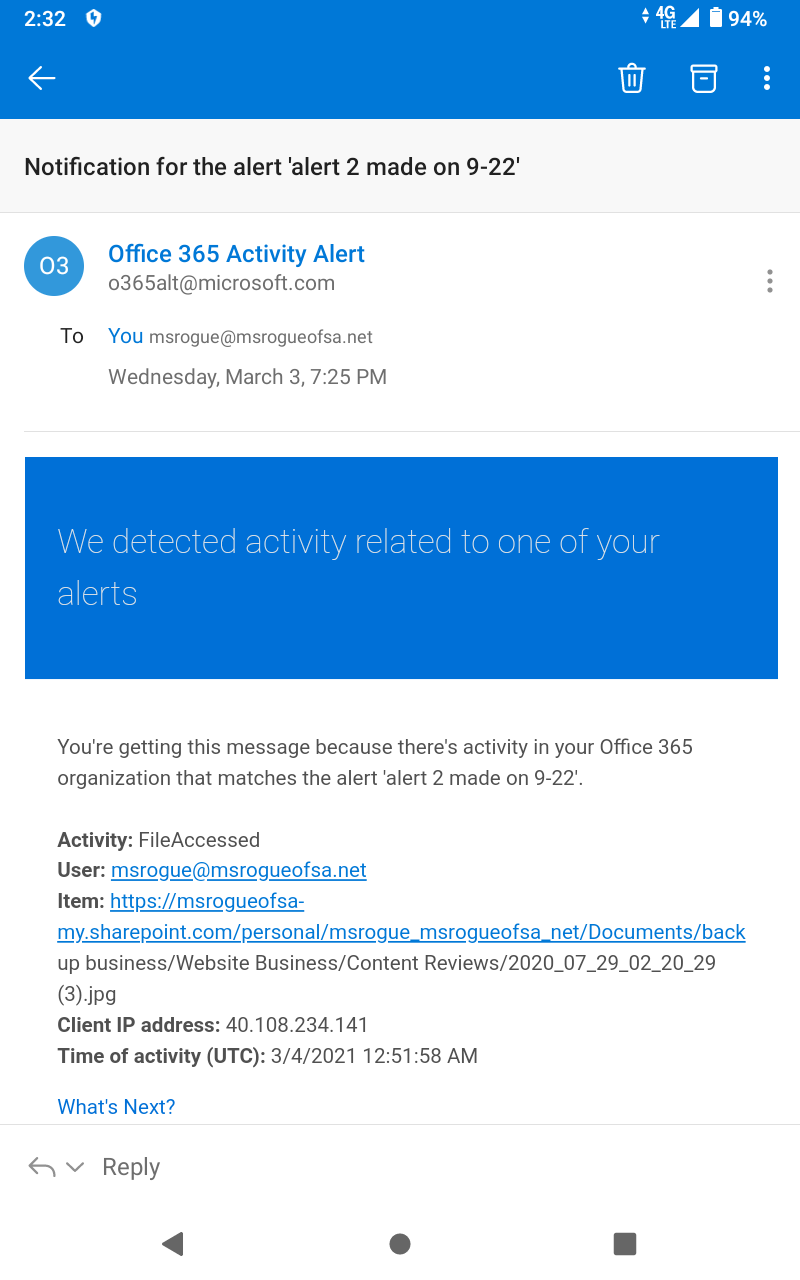Tap the back arrow in header
800x1280 pixels.
tap(42, 78)
